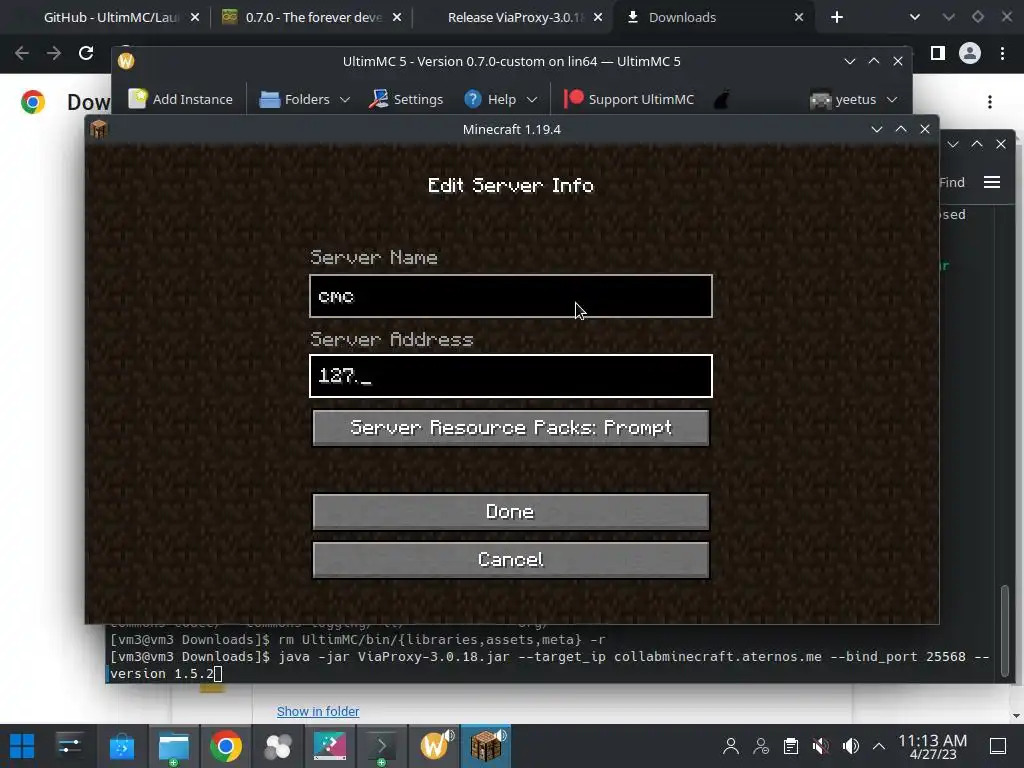
Task: Open the gray circles taskbar app
Action: coord(278,746)
